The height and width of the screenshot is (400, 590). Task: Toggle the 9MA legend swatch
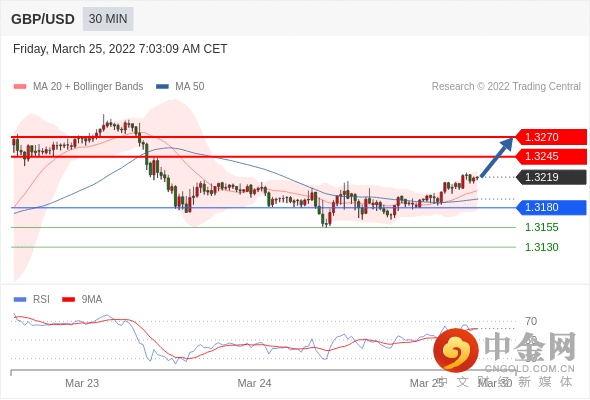coord(68,300)
